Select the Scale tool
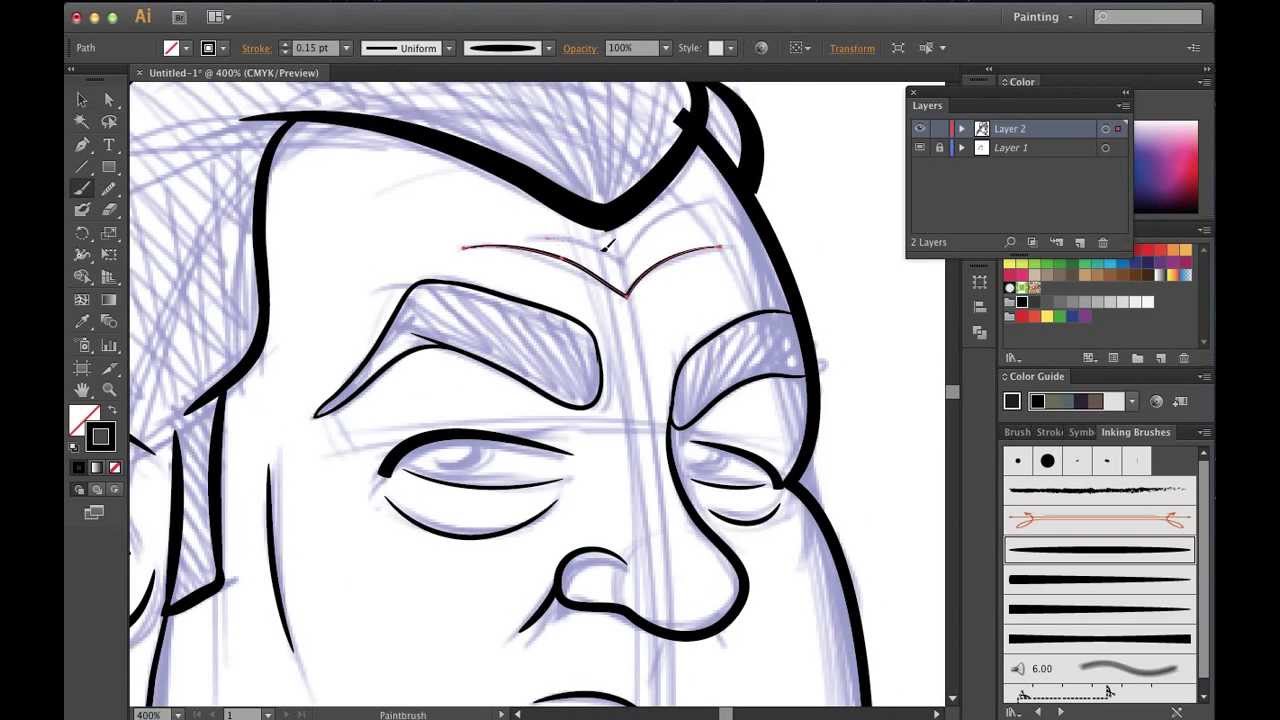Screen dimensions: 1280x720 point(109,233)
